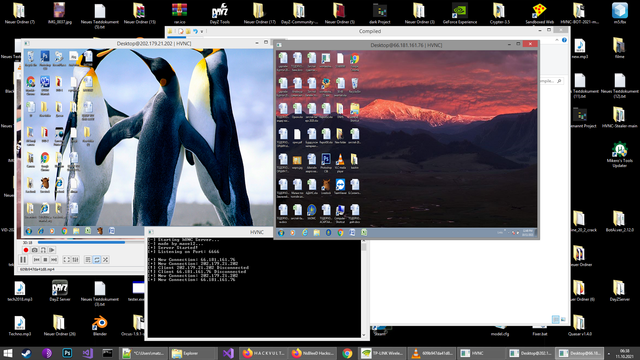Open the DayZ Tools desktop shortcut
This screenshot has width=640, height=360.
click(x=220, y=13)
